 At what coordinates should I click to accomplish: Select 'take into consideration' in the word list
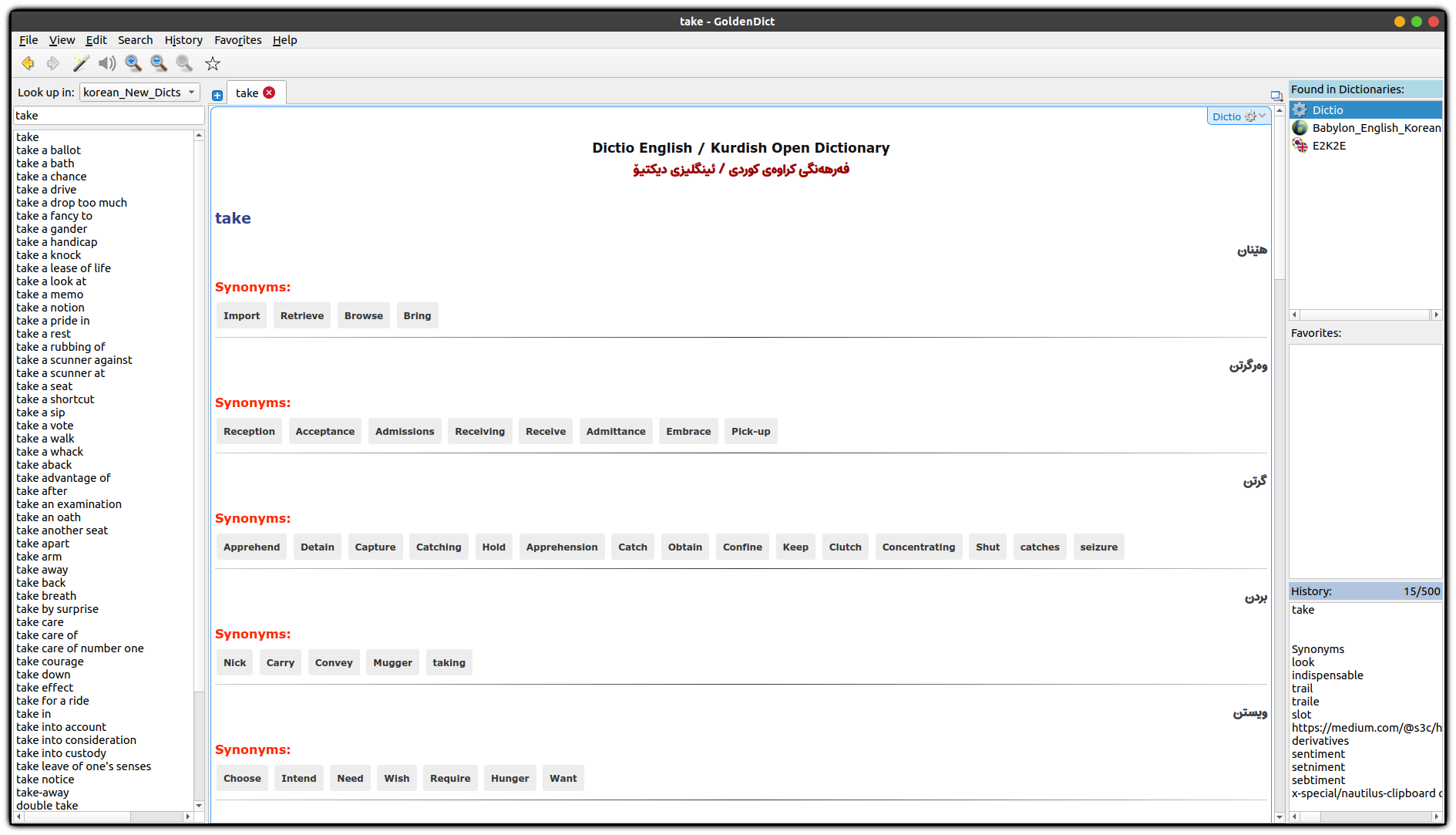point(76,740)
